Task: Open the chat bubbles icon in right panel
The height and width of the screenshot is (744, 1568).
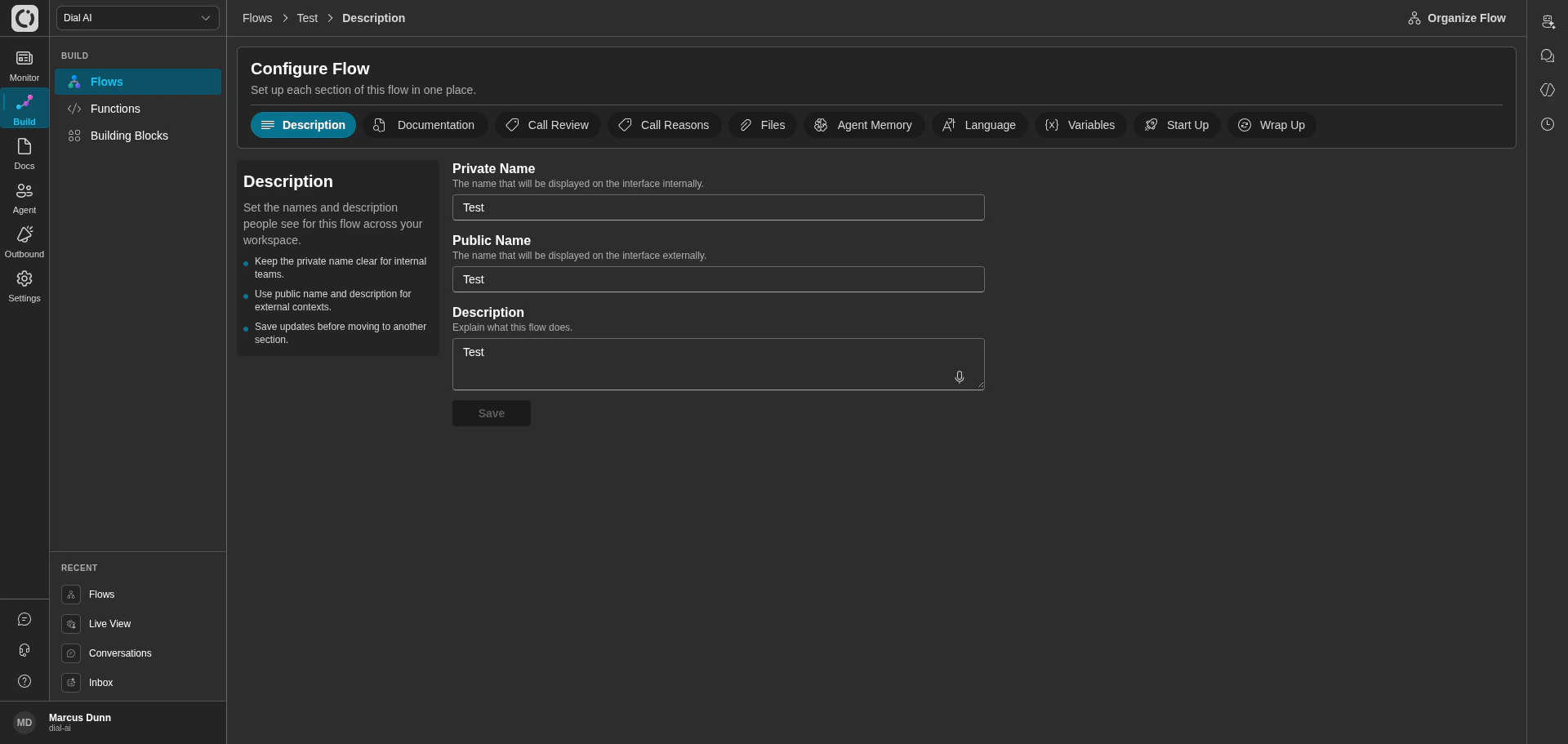Action: [x=1548, y=56]
